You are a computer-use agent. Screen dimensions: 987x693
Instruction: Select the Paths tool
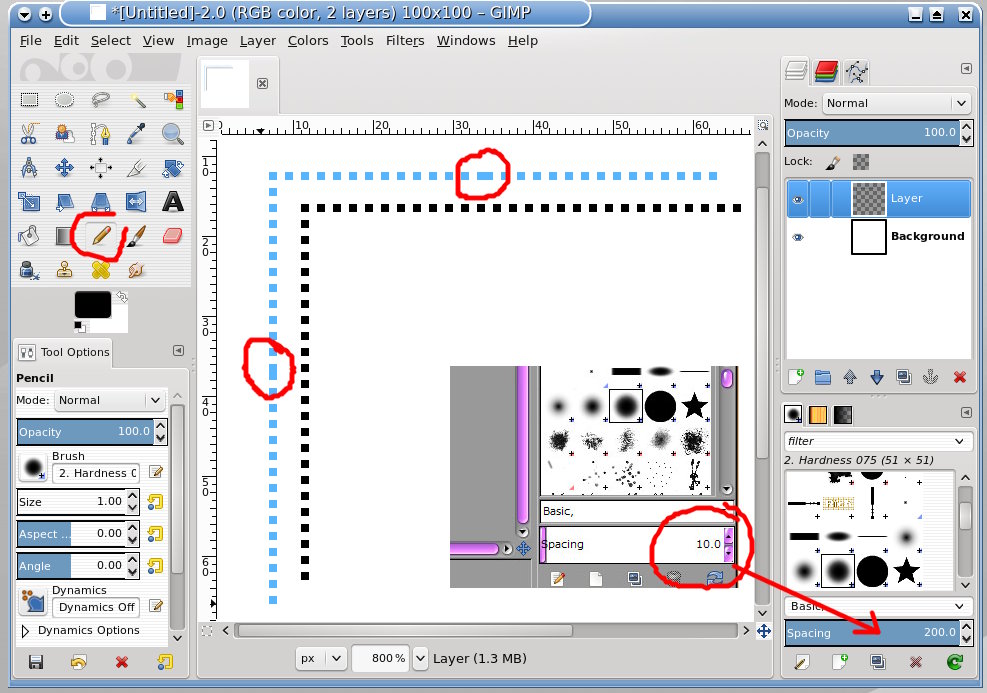[x=100, y=133]
